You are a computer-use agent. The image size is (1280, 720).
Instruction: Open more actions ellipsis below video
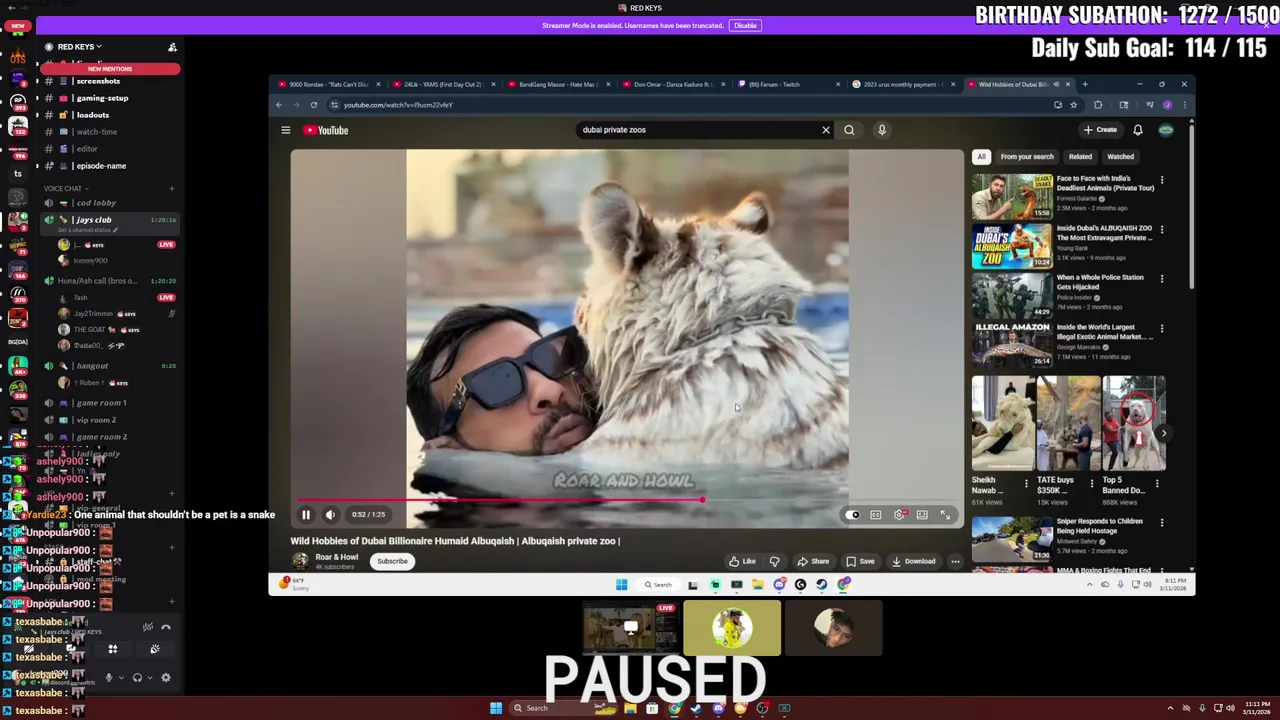coord(955,561)
